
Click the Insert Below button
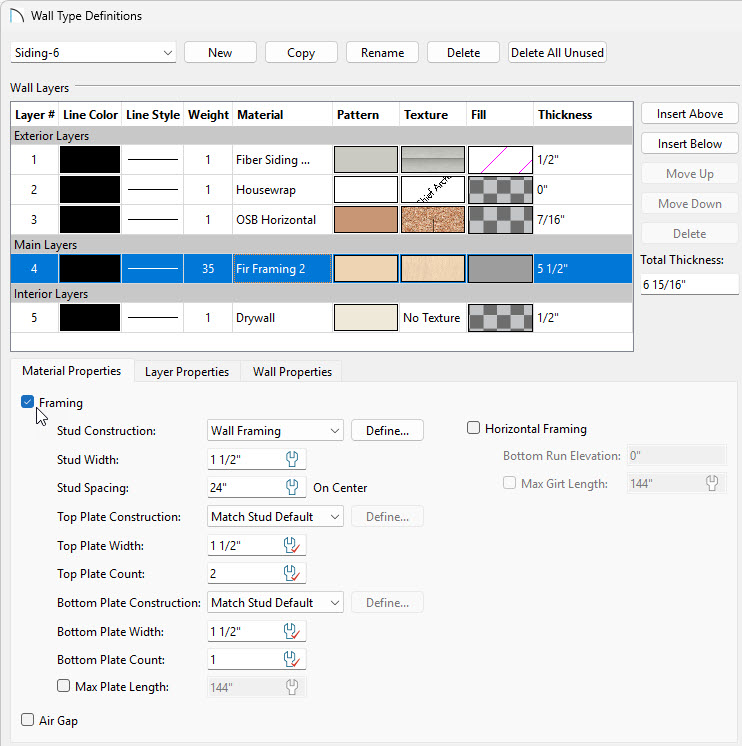690,144
